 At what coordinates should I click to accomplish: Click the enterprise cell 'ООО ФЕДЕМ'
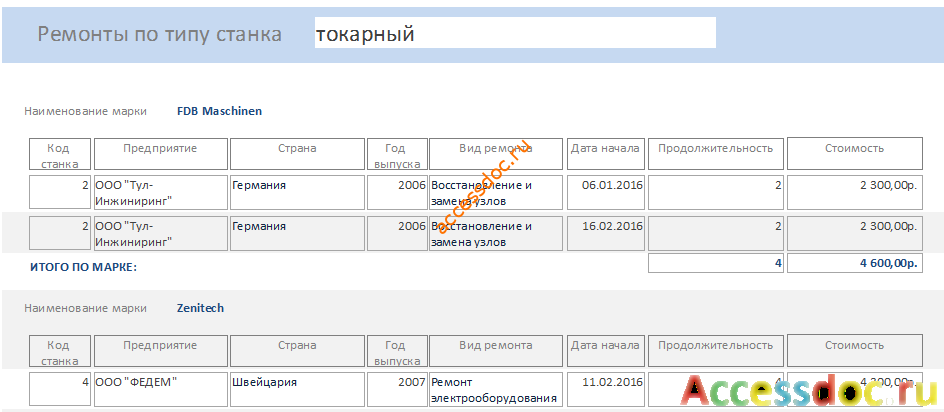[x=161, y=389]
